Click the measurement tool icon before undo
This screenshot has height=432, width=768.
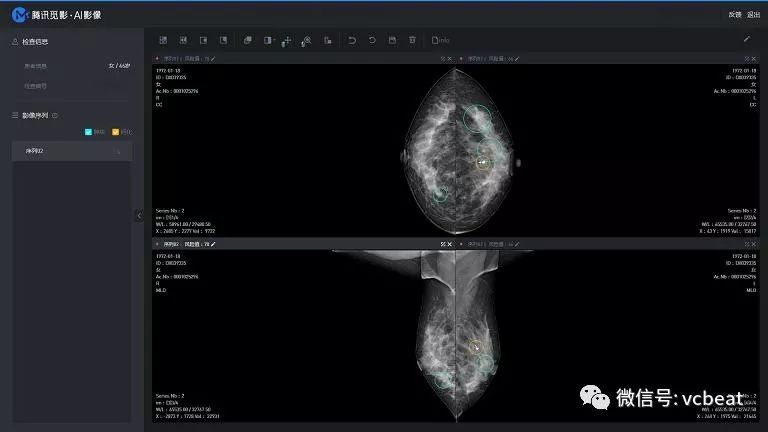(x=328, y=41)
